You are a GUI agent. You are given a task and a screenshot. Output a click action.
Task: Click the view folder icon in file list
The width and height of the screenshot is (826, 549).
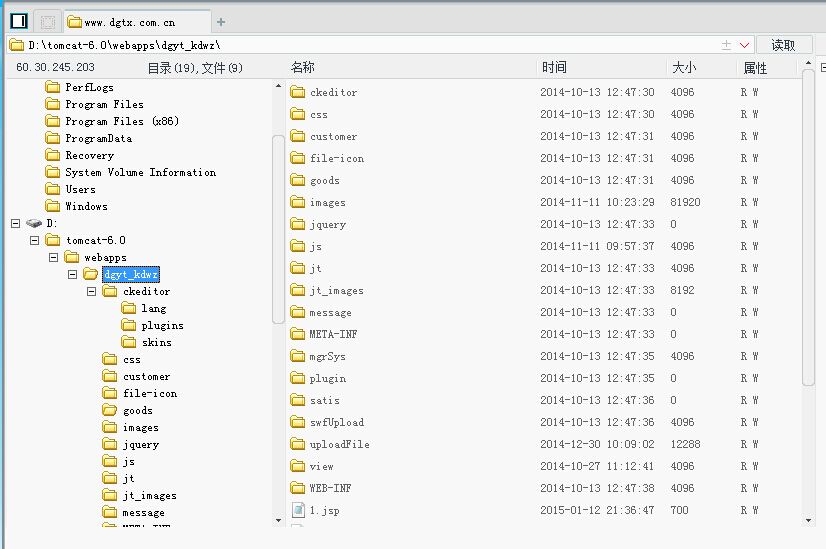pyautogui.click(x=298, y=466)
